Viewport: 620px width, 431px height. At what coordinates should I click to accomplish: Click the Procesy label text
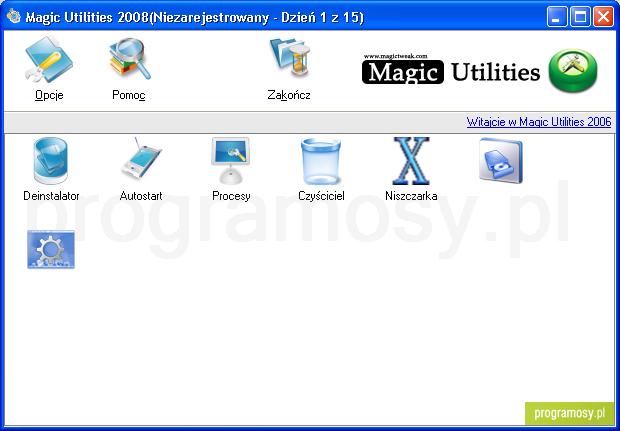(x=231, y=196)
